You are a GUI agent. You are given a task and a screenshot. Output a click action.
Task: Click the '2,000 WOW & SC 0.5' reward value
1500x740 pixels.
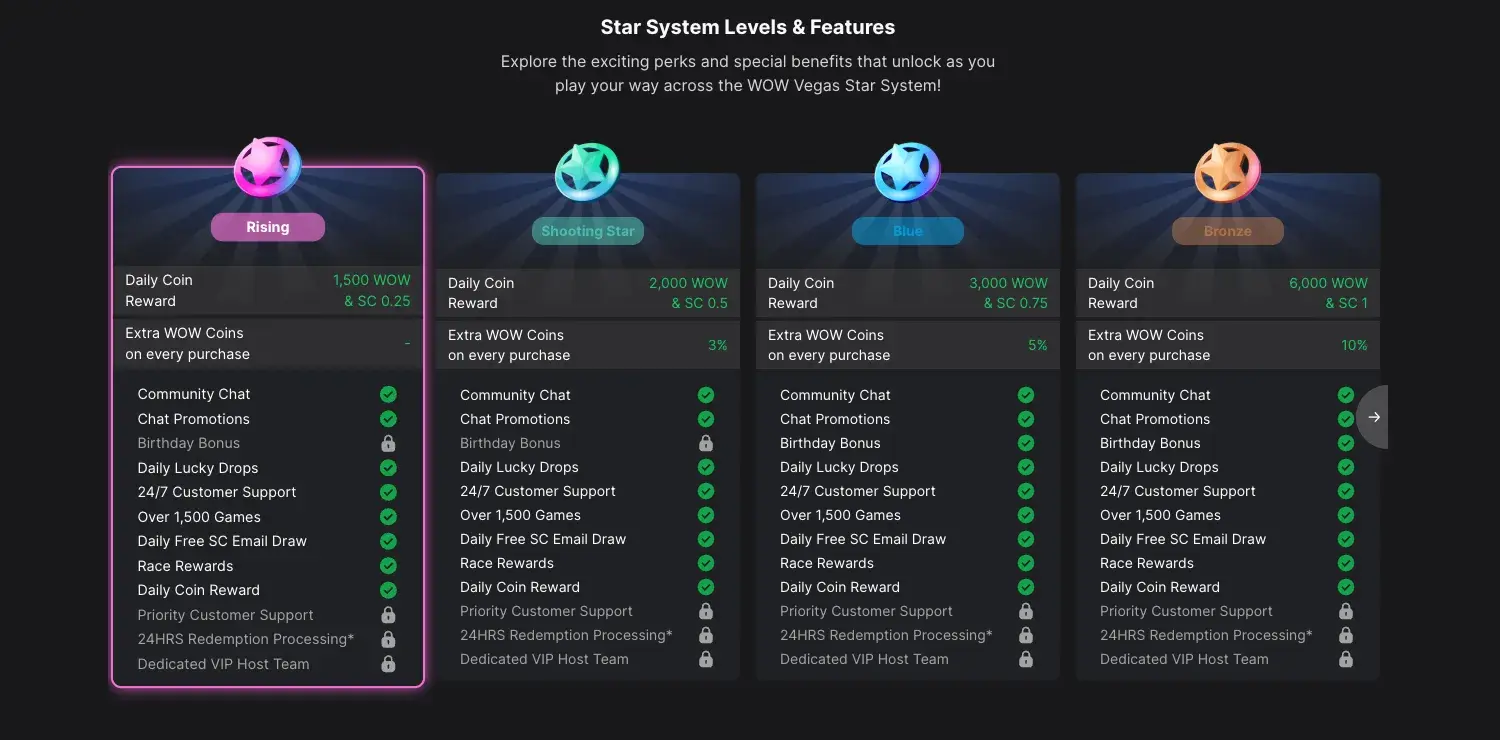(x=689, y=293)
